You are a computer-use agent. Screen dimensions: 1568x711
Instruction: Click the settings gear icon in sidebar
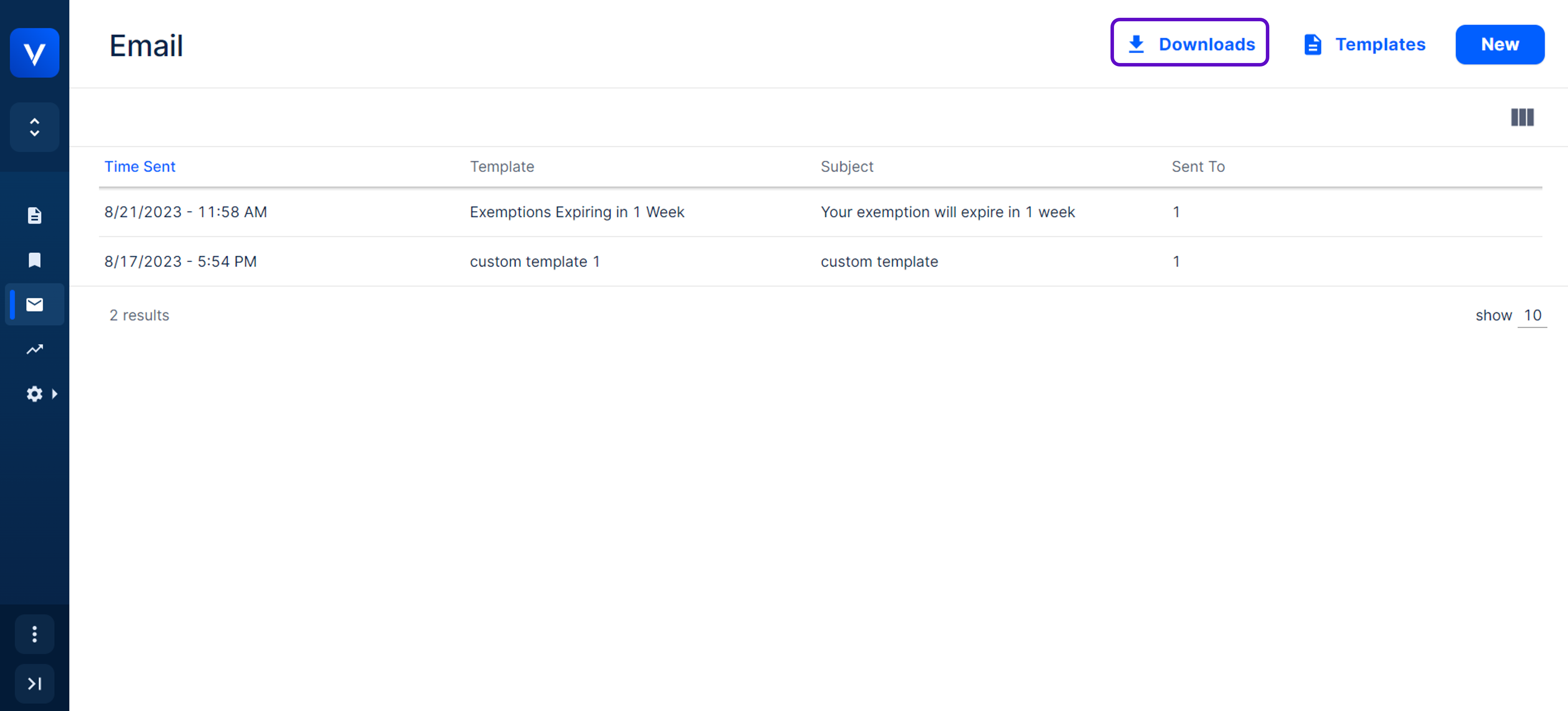coord(34,394)
